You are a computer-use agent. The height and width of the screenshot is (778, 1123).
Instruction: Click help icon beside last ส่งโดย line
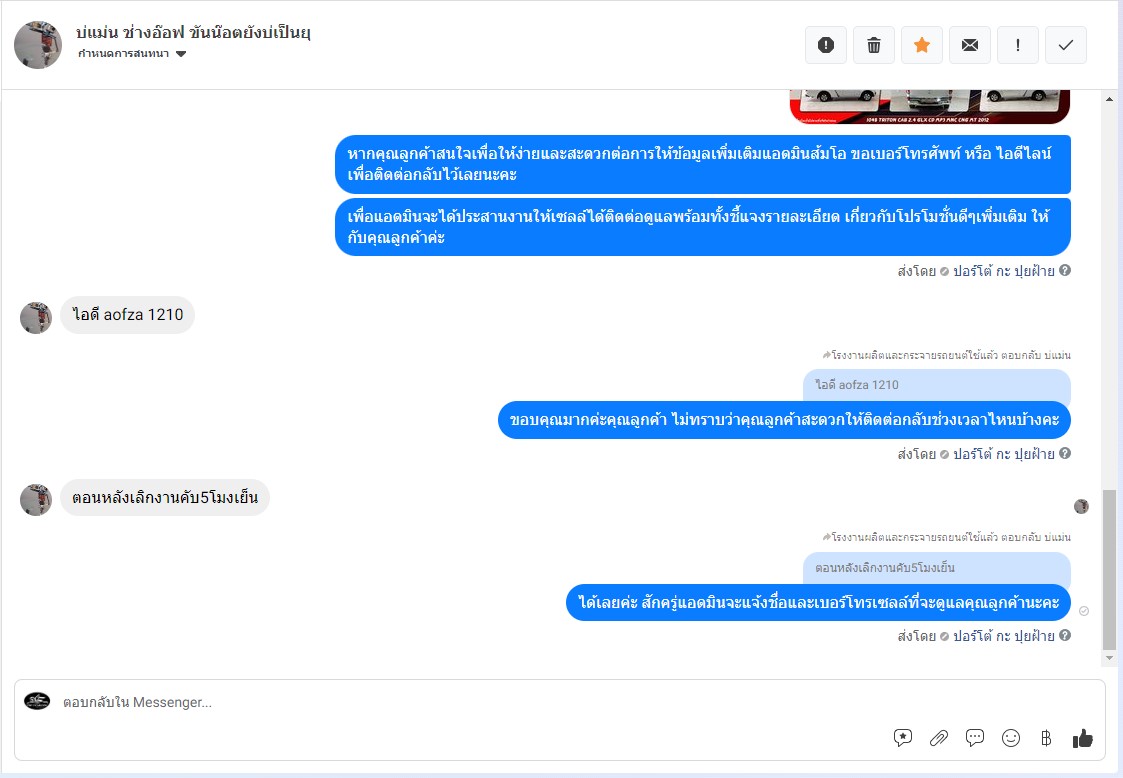click(1065, 635)
